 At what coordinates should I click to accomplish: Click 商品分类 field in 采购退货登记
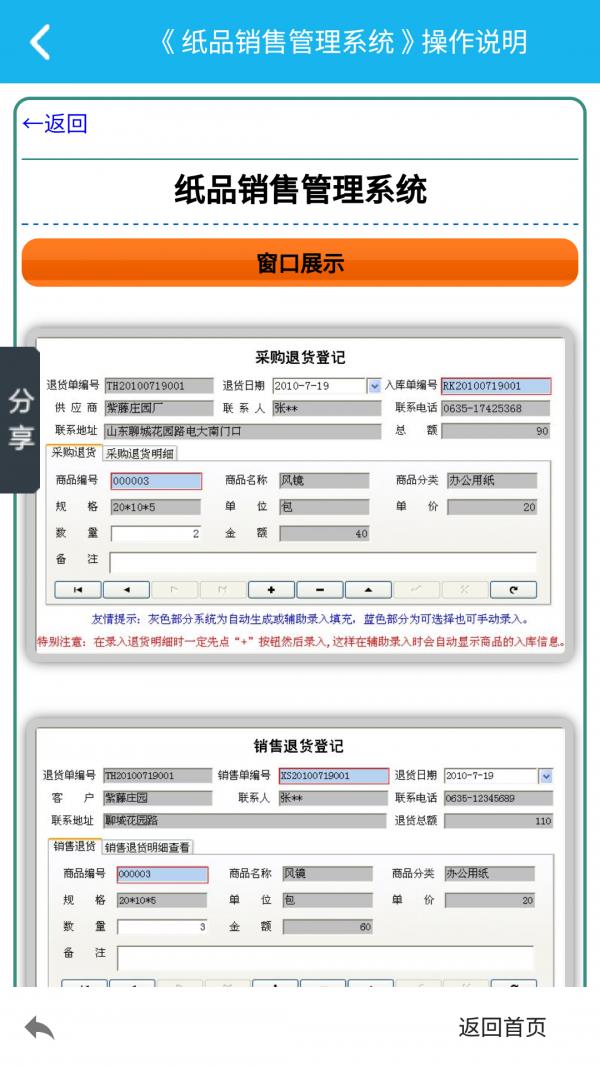coord(492,481)
